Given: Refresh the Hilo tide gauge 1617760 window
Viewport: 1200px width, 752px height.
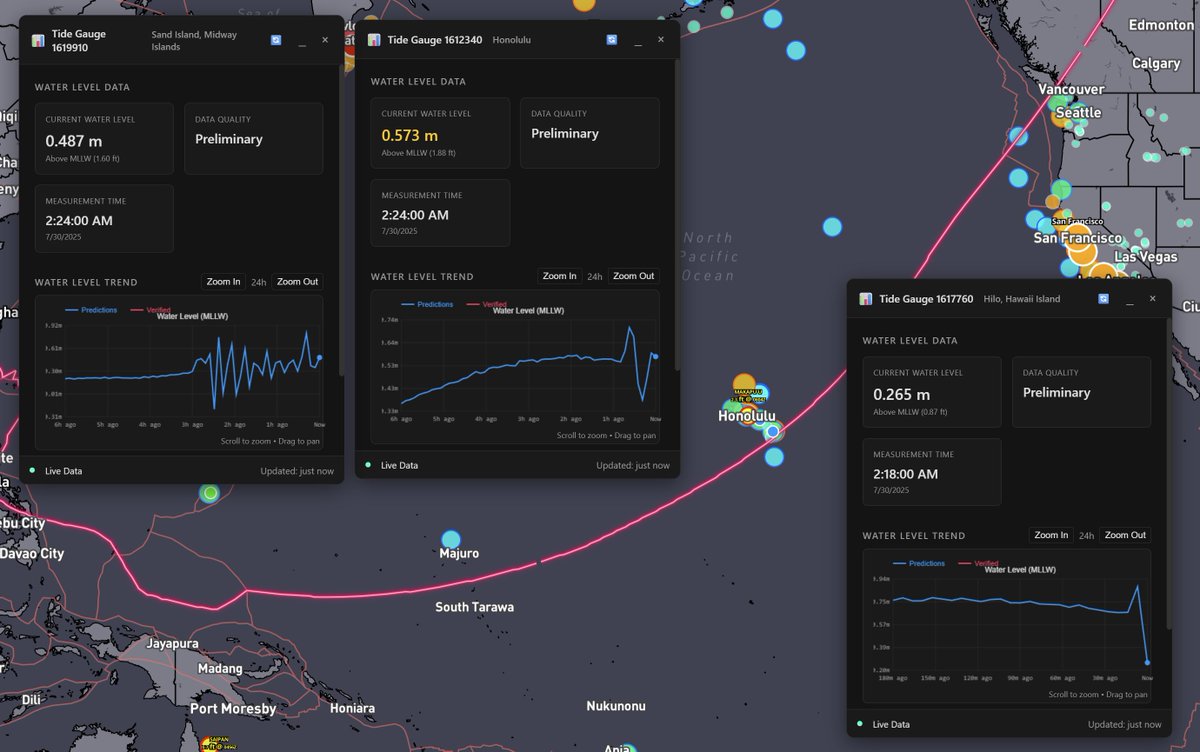Looking at the screenshot, I should pyautogui.click(x=1104, y=299).
